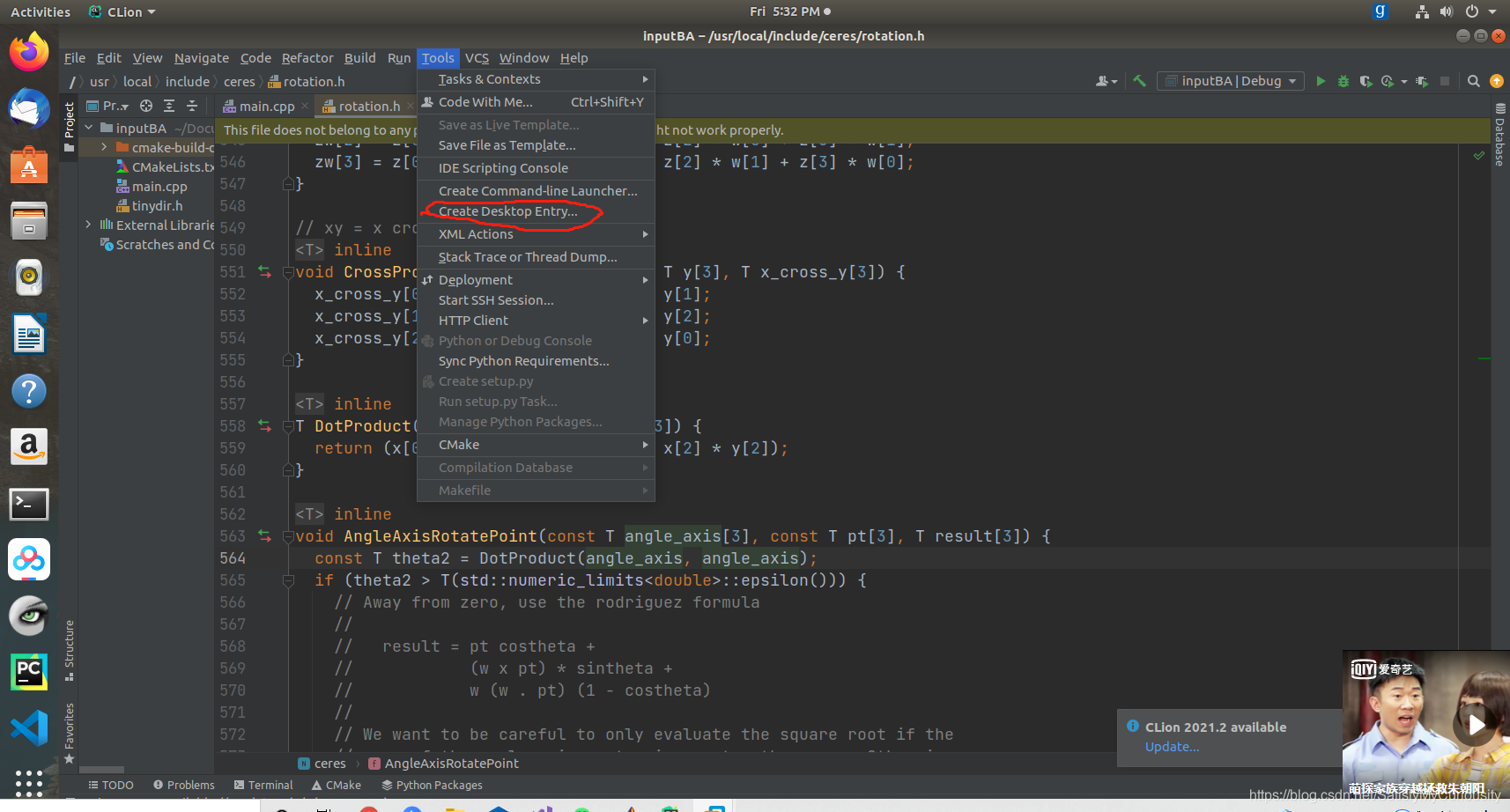The width and height of the screenshot is (1510, 812).
Task: Toggle the TODO tool window
Action: pos(111,785)
